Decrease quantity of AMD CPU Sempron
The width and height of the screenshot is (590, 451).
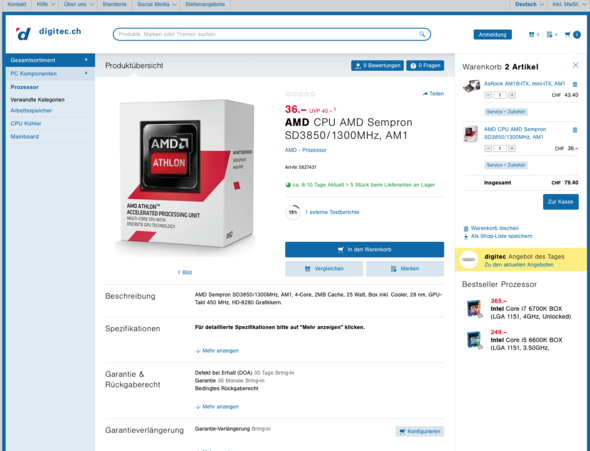[488, 149]
